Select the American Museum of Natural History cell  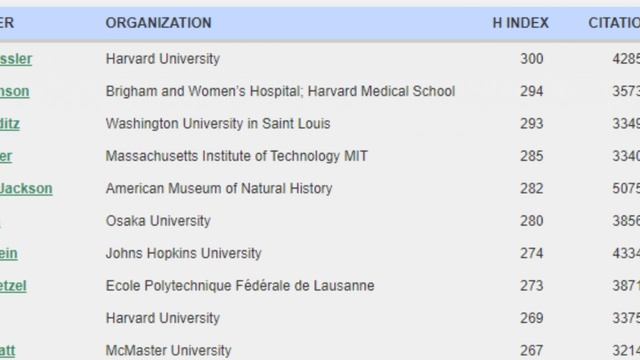(219, 189)
